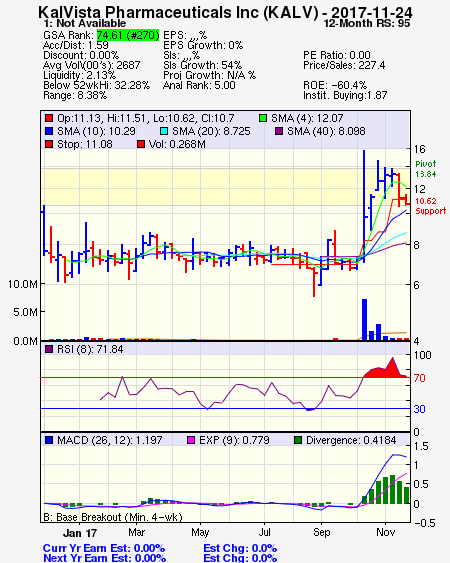Click the Stop: 11.08 legend text
This screenshot has height=563, width=450.
pos(85,144)
